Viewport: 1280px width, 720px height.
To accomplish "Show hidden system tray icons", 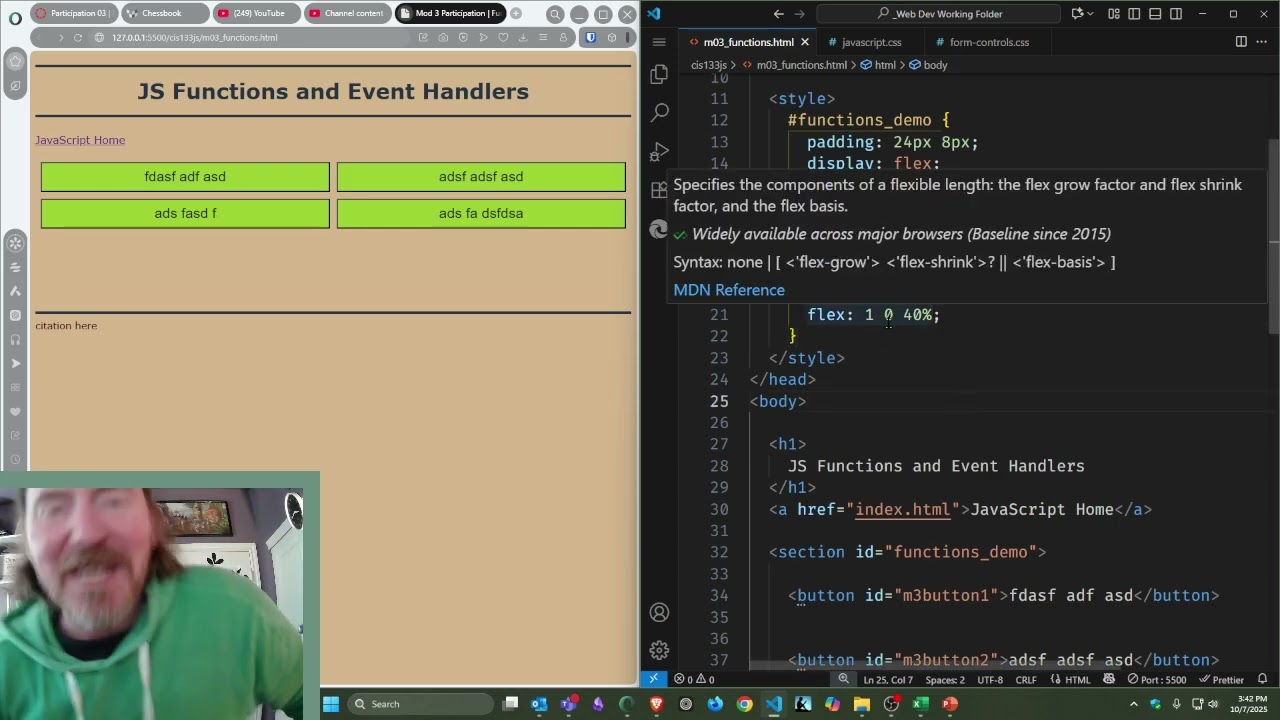I will (1134, 704).
